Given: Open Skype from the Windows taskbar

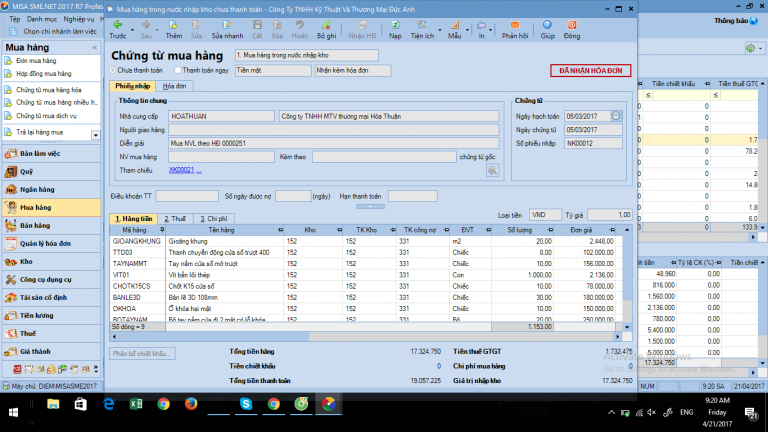Looking at the screenshot, I should coord(246,404).
